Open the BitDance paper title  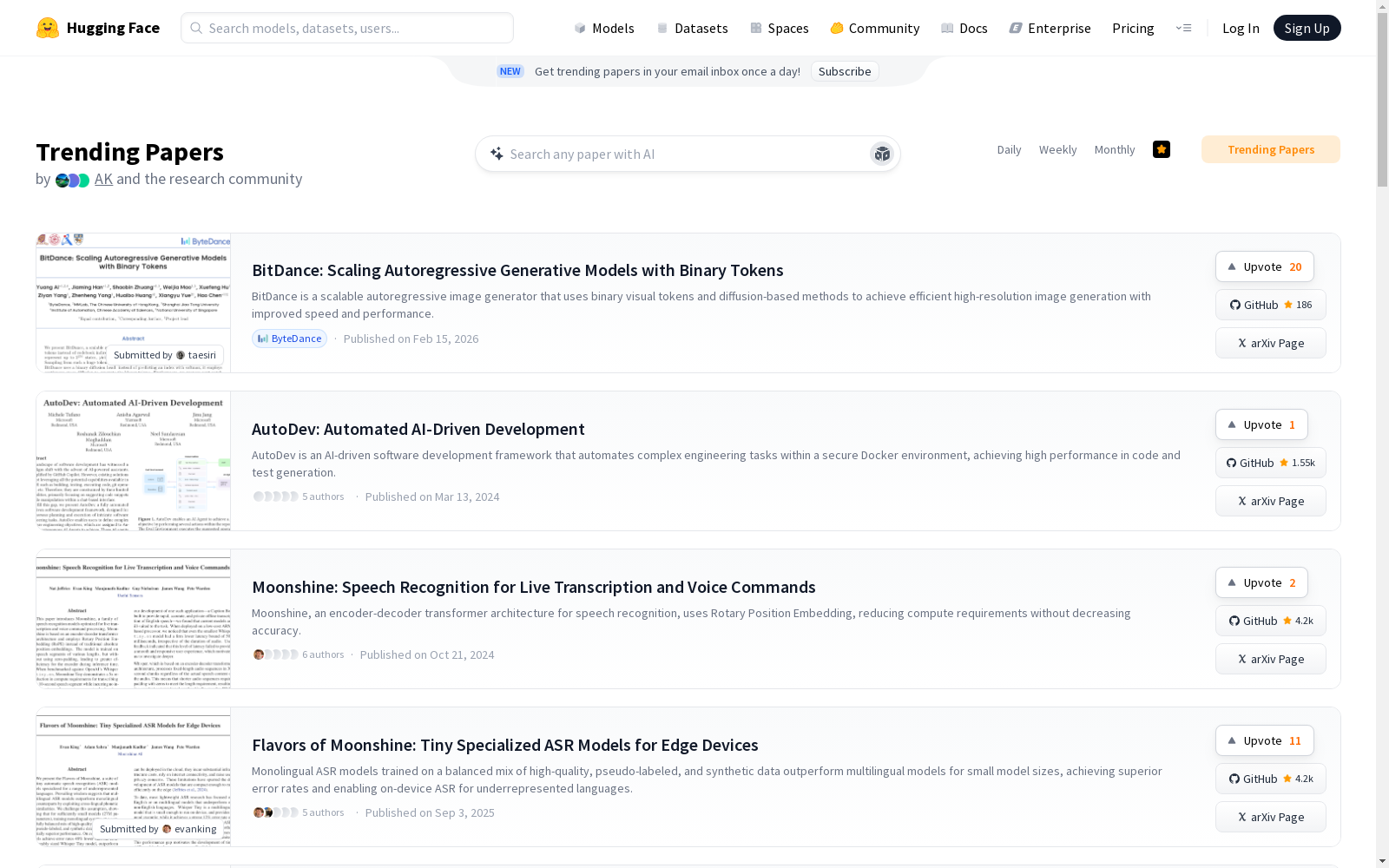click(x=517, y=270)
